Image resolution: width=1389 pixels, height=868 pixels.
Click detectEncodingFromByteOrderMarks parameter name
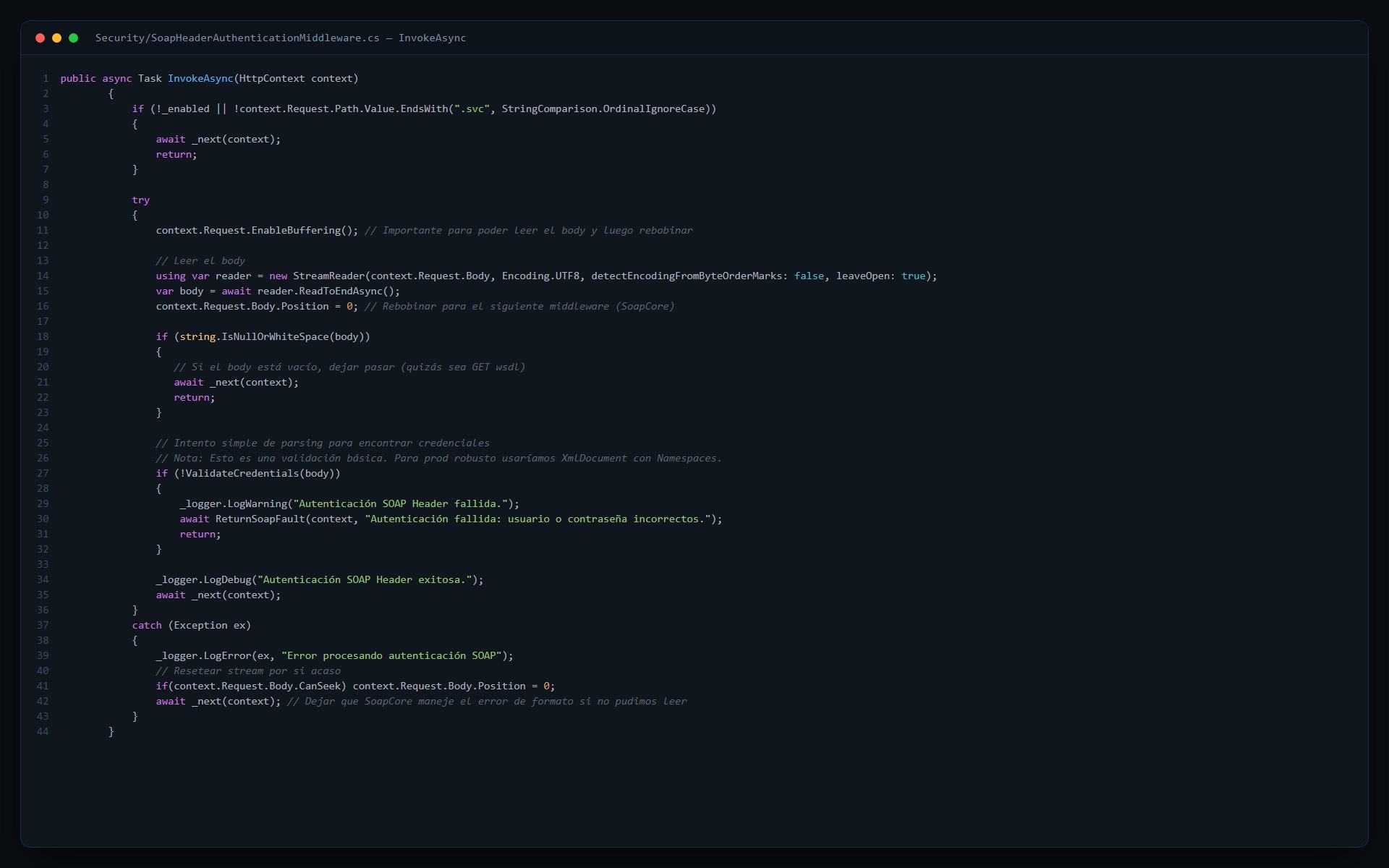tap(687, 276)
